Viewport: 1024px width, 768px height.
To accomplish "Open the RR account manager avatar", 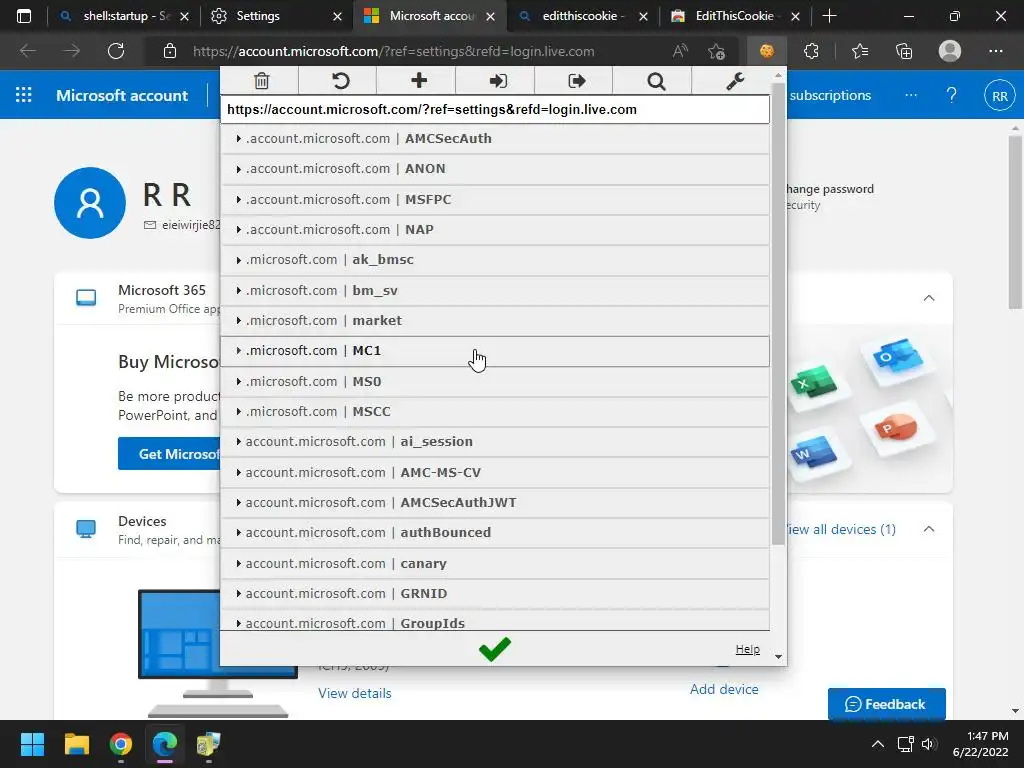I will [x=999, y=96].
